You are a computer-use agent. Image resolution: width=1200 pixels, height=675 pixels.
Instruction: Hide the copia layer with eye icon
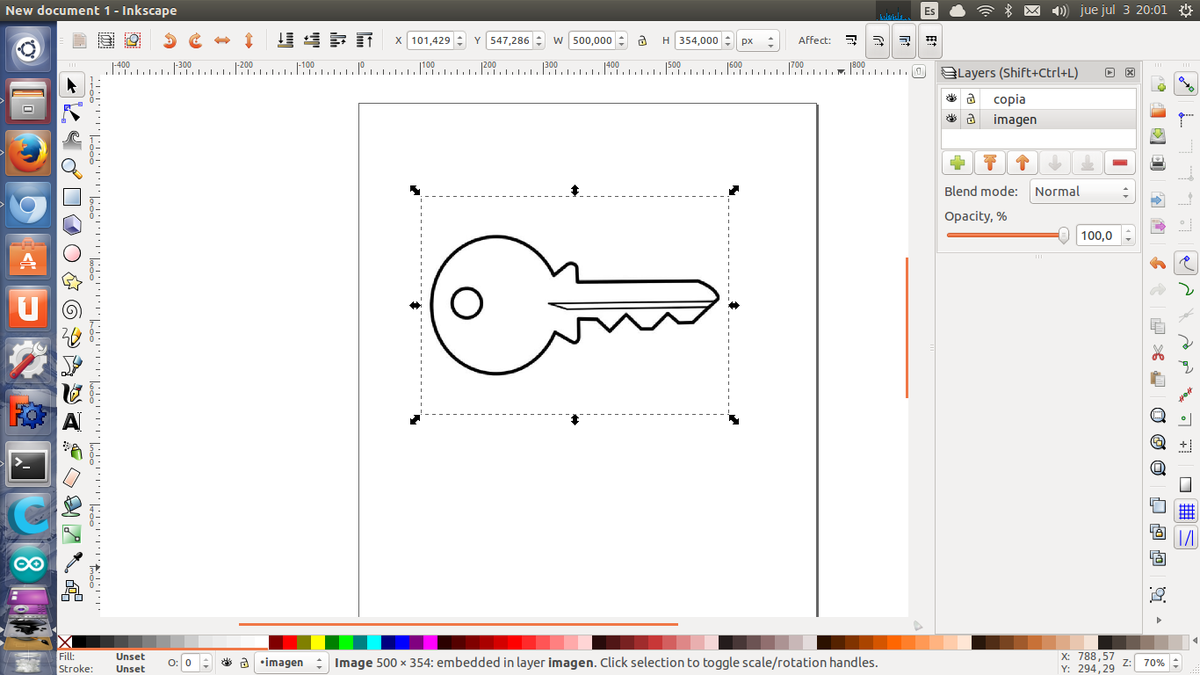pyautogui.click(x=952, y=99)
